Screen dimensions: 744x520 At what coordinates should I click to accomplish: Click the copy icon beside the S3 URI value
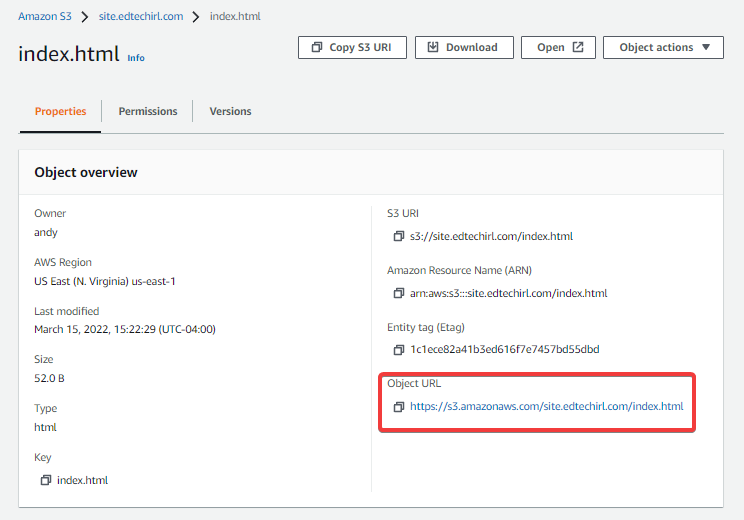pyautogui.click(x=399, y=236)
